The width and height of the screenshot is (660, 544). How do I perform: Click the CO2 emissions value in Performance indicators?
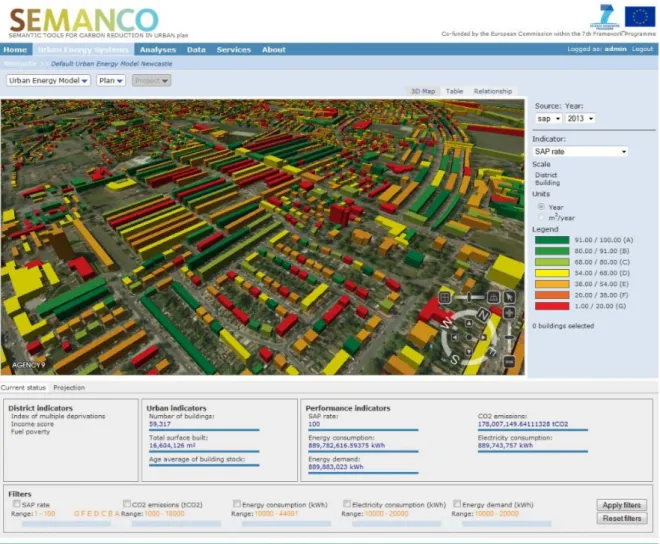pyautogui.click(x=523, y=424)
